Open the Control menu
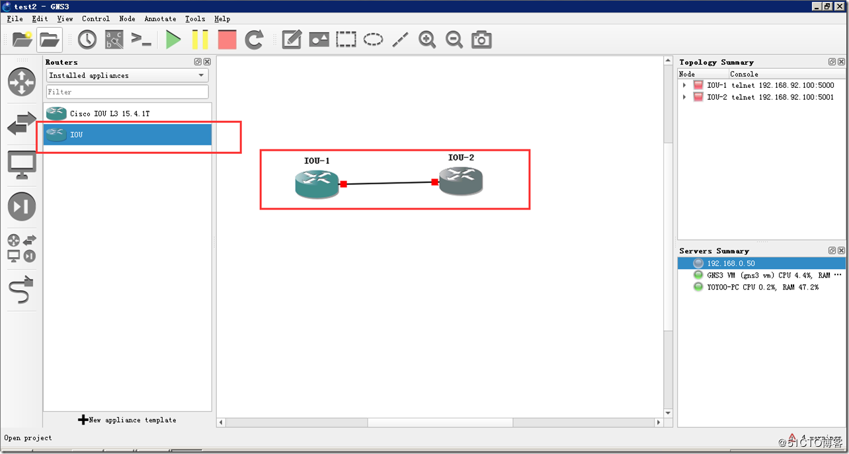The image size is (849, 454). click(x=96, y=18)
